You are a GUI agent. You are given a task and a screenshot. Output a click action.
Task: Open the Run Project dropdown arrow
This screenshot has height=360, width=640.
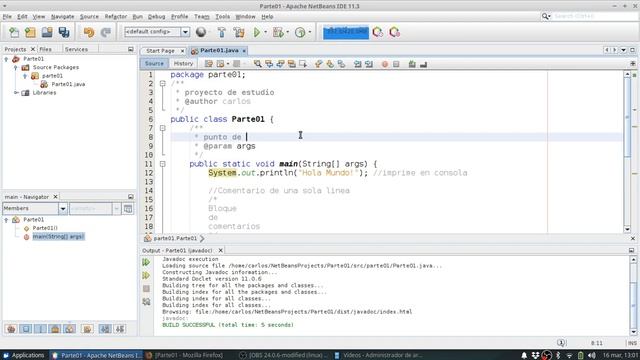click(265, 32)
